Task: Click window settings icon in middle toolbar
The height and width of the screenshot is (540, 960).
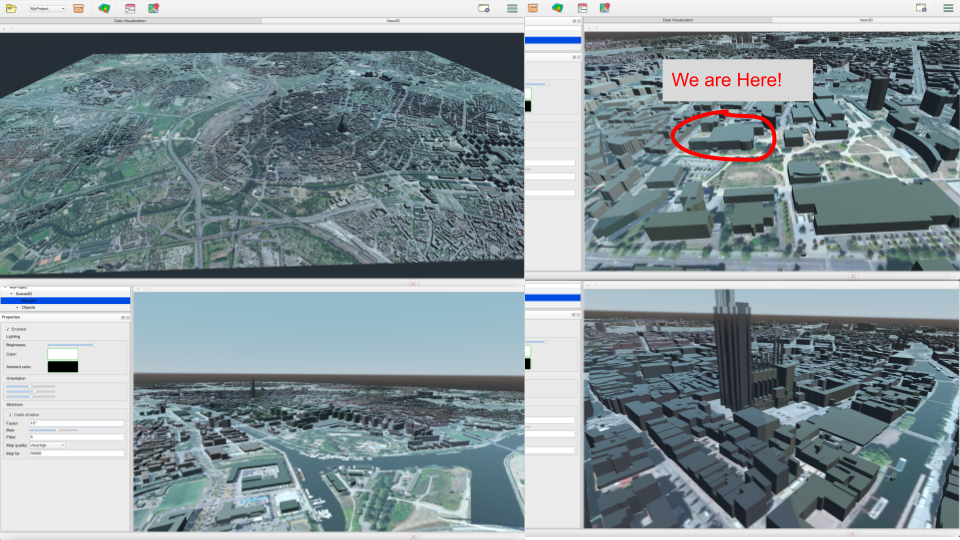Action: [x=484, y=8]
